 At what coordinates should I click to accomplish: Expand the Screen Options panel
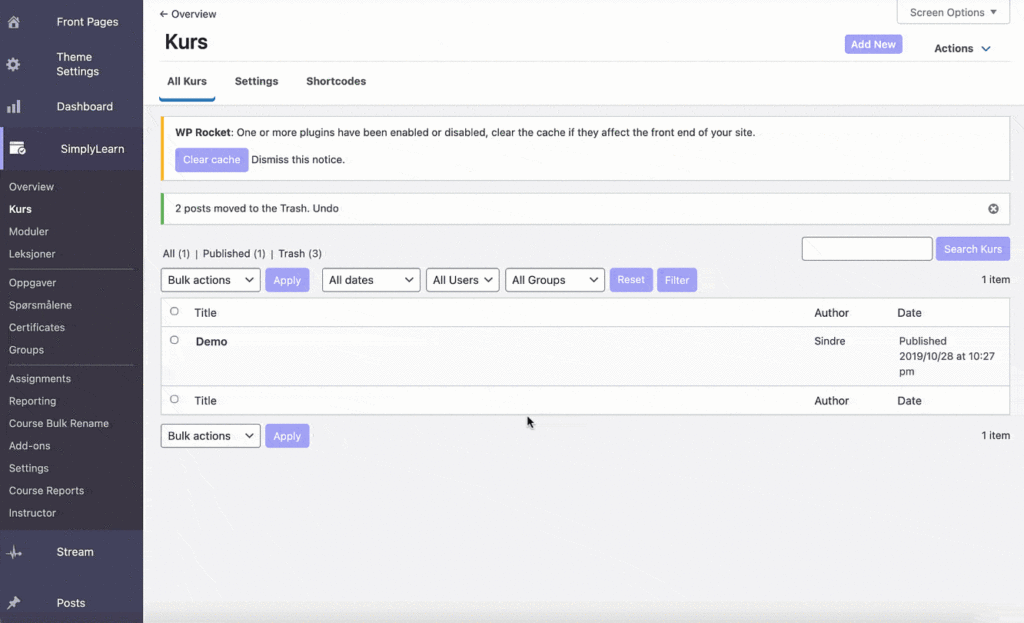click(953, 13)
